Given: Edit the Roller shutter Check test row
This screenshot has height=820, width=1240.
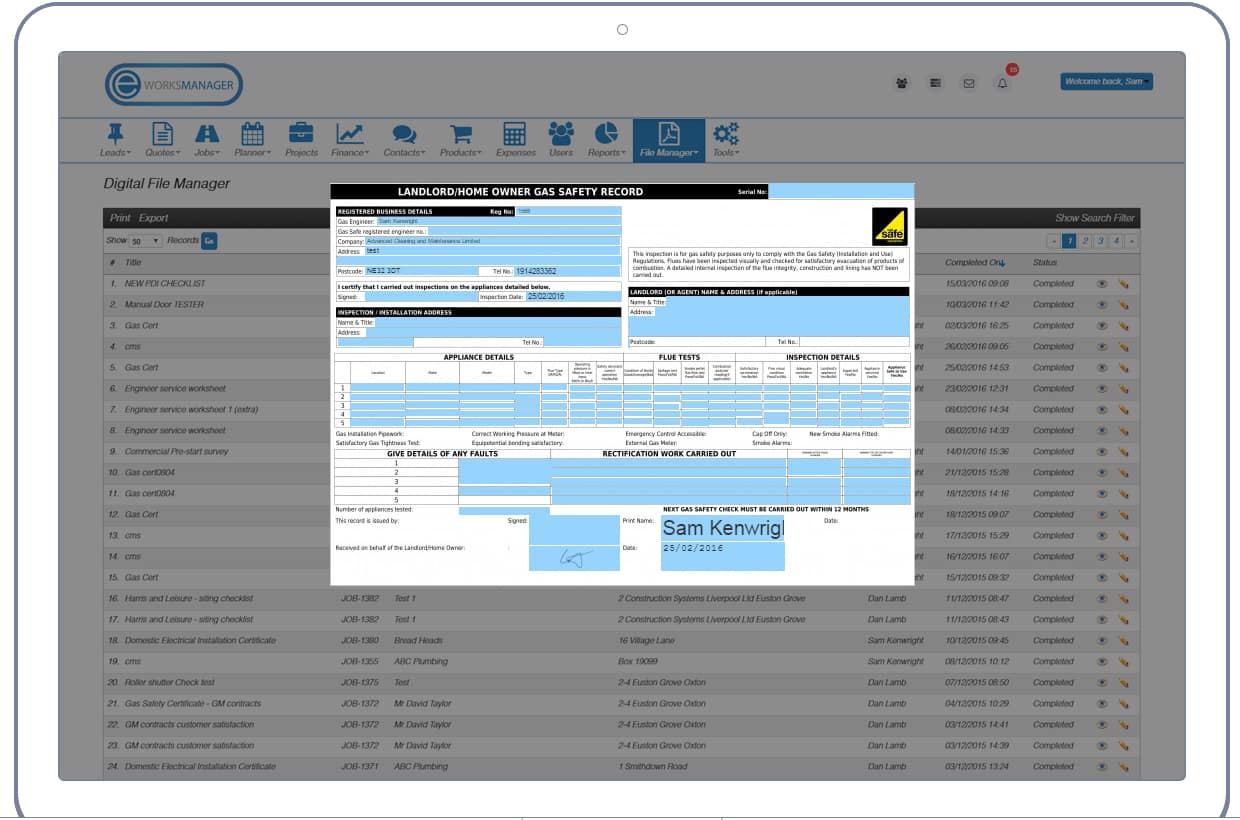Looking at the screenshot, I should click(x=1123, y=682).
